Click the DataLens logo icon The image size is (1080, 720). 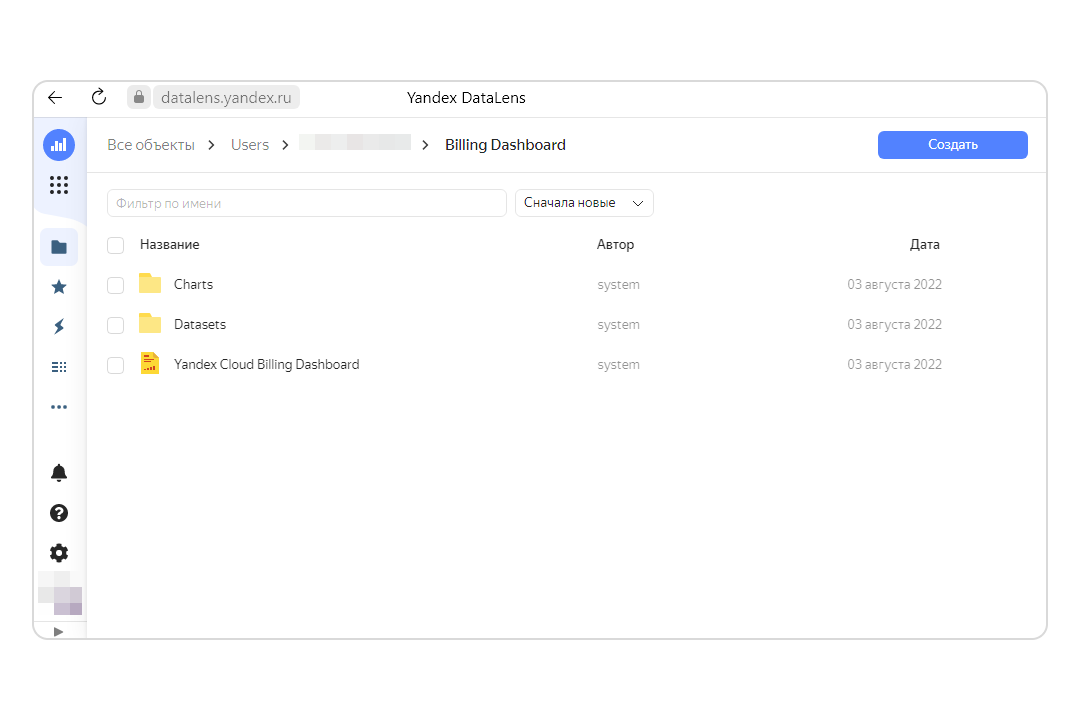59,145
